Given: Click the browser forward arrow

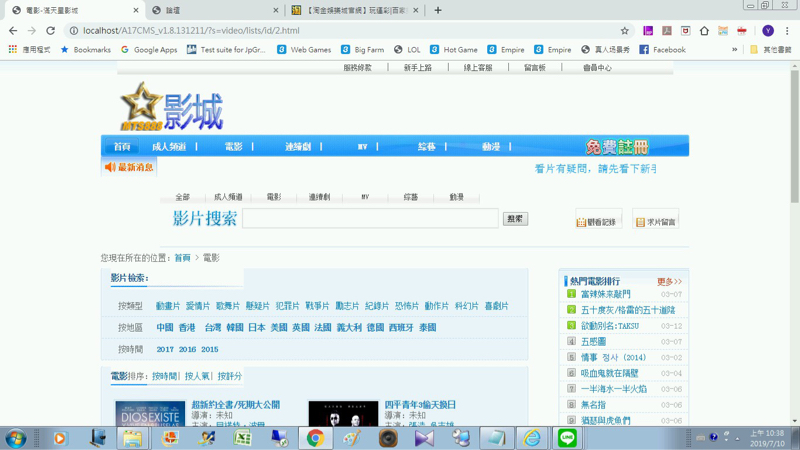Looking at the screenshot, I should [32, 31].
